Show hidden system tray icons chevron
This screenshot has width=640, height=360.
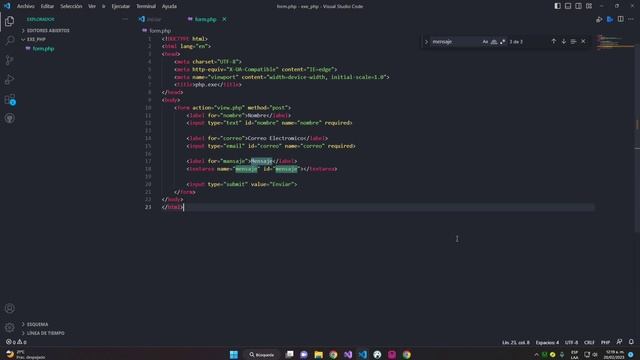point(536,354)
